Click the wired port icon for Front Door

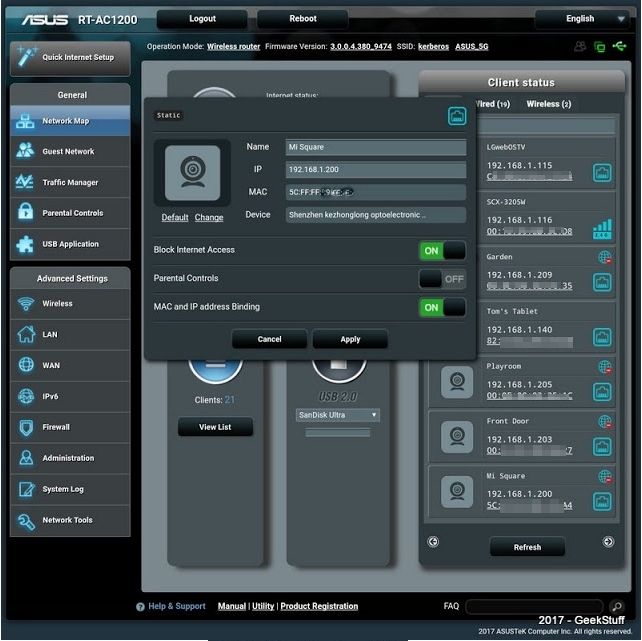tap(602, 447)
